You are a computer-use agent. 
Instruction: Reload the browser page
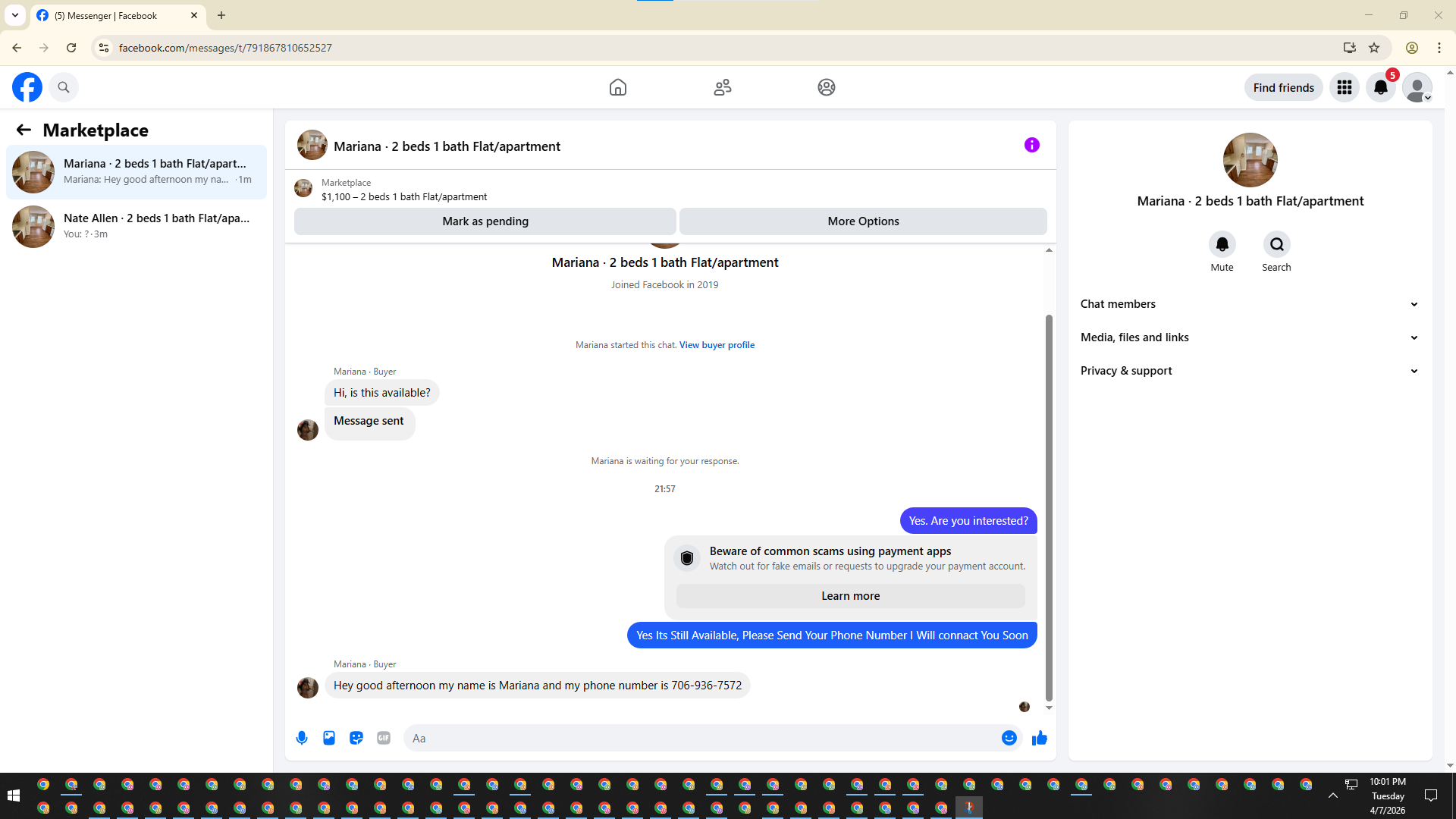tap(71, 48)
